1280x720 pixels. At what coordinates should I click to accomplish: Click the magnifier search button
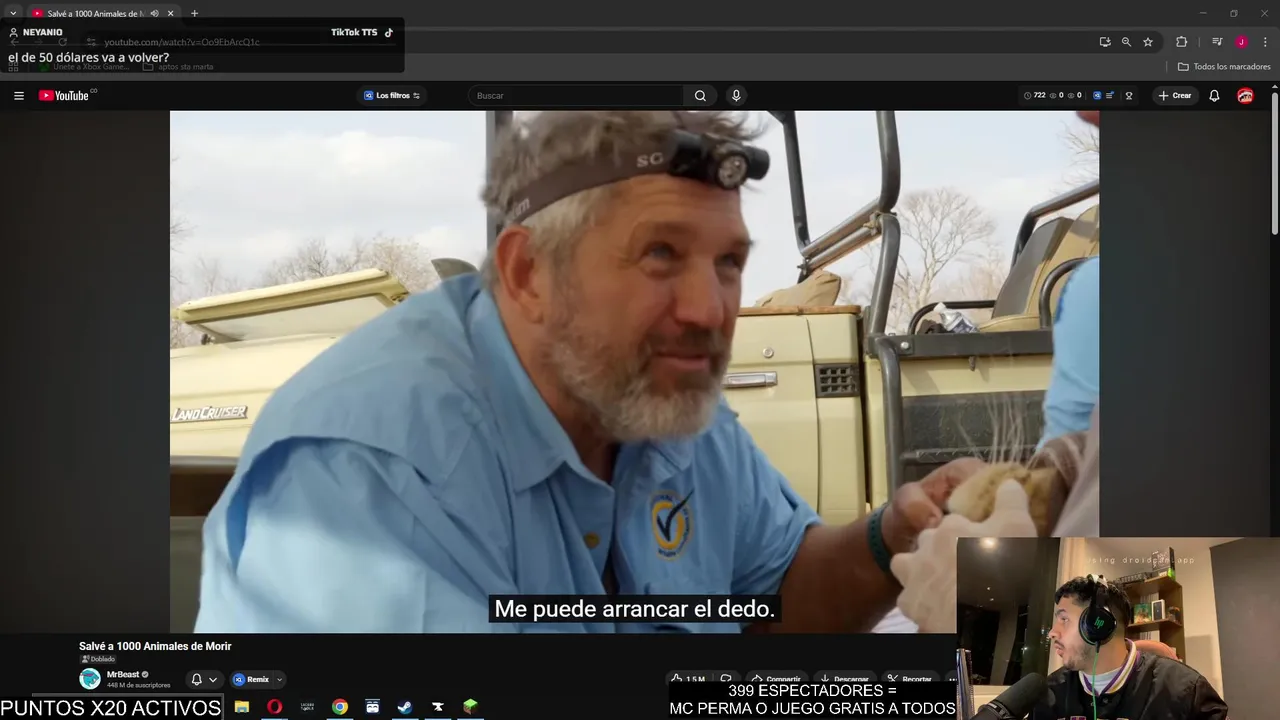(700, 96)
